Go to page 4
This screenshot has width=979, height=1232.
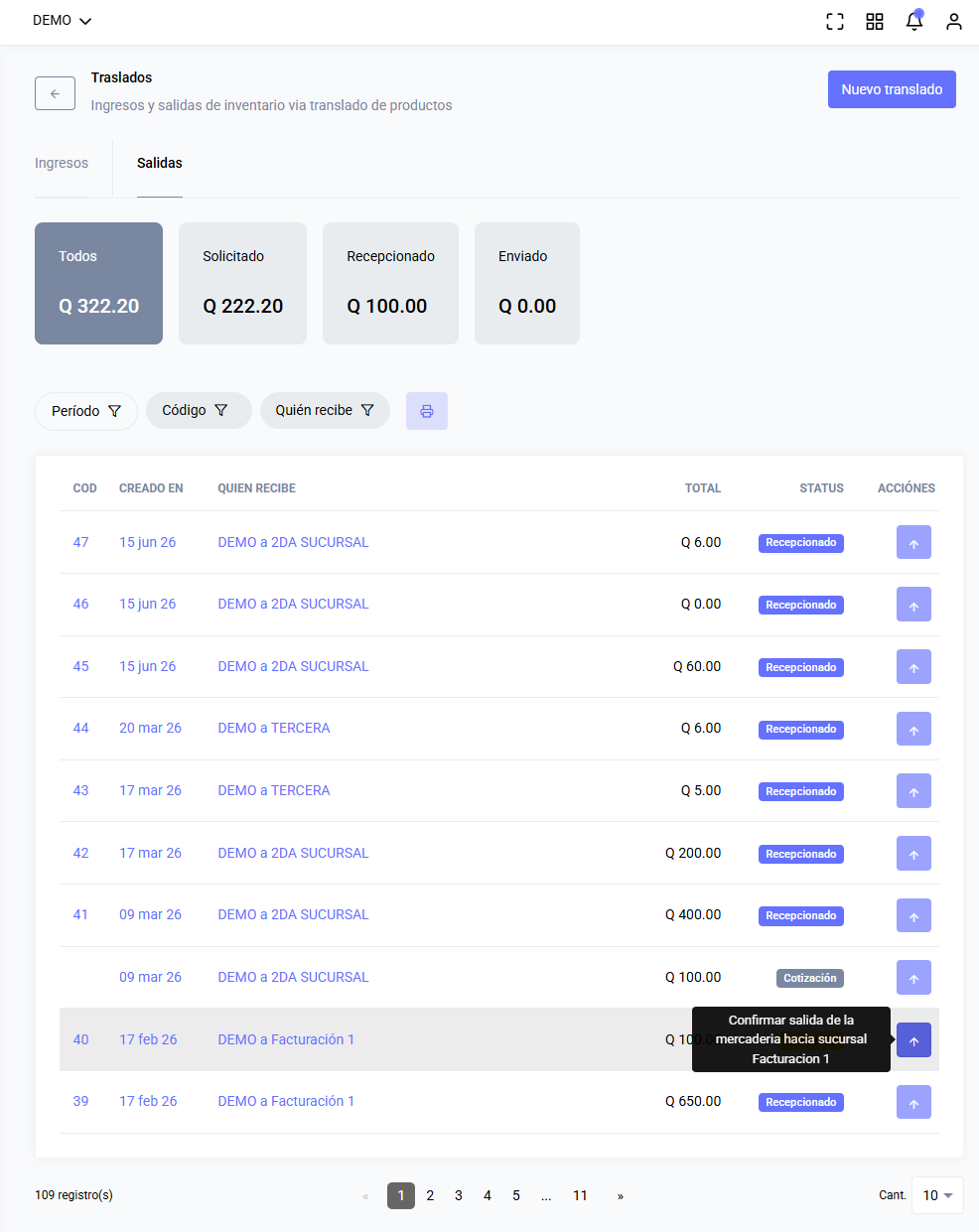click(x=488, y=1195)
